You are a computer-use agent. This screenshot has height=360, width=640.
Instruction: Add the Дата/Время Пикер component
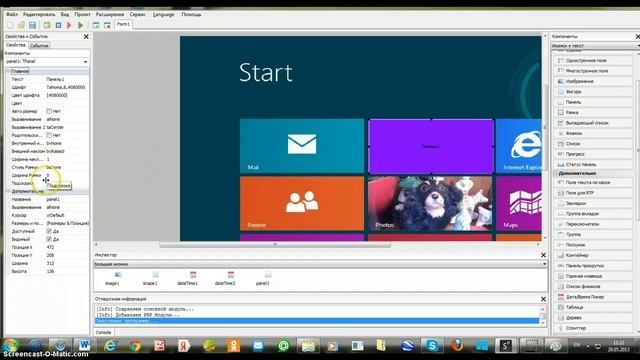pos(593,297)
